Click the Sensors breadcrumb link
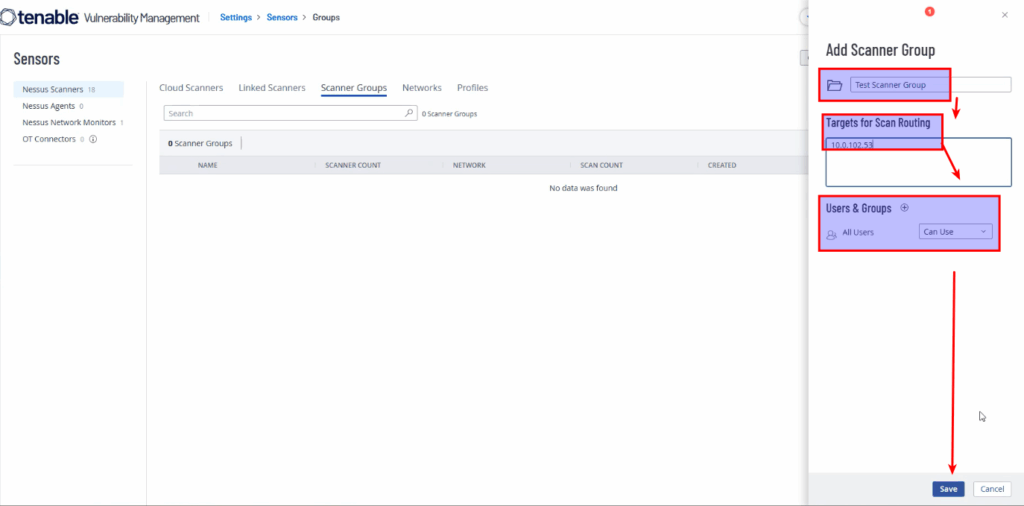This screenshot has height=506, width=1024. point(282,17)
